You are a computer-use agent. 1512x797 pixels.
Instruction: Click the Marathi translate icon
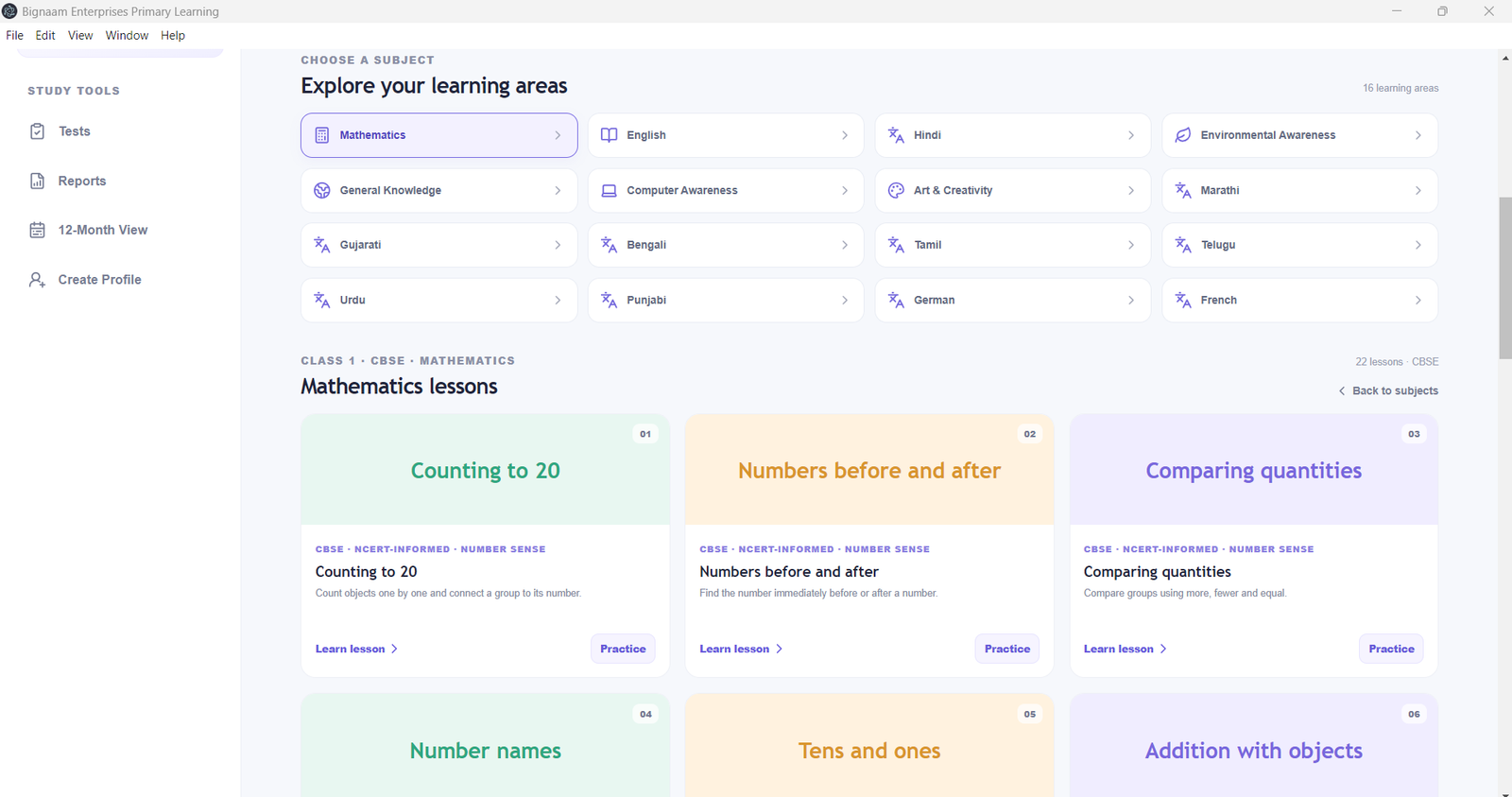(1183, 190)
